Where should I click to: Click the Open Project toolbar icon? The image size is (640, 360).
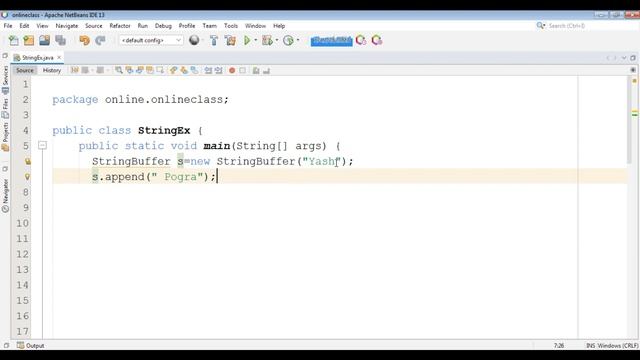[44, 40]
